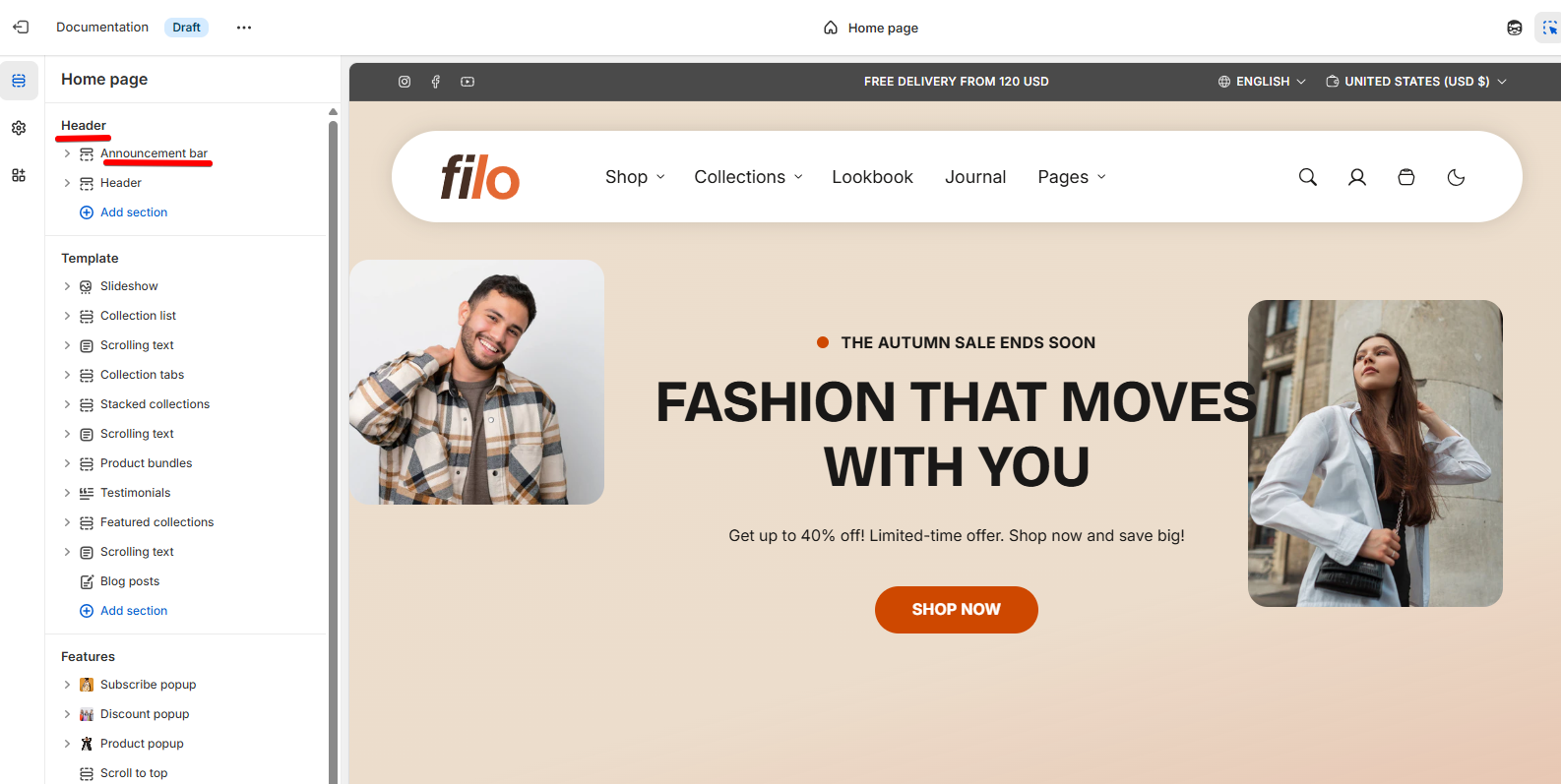Viewport: 1561px width, 784px height.
Task: Open the shopping cart bag icon
Action: (x=1405, y=177)
